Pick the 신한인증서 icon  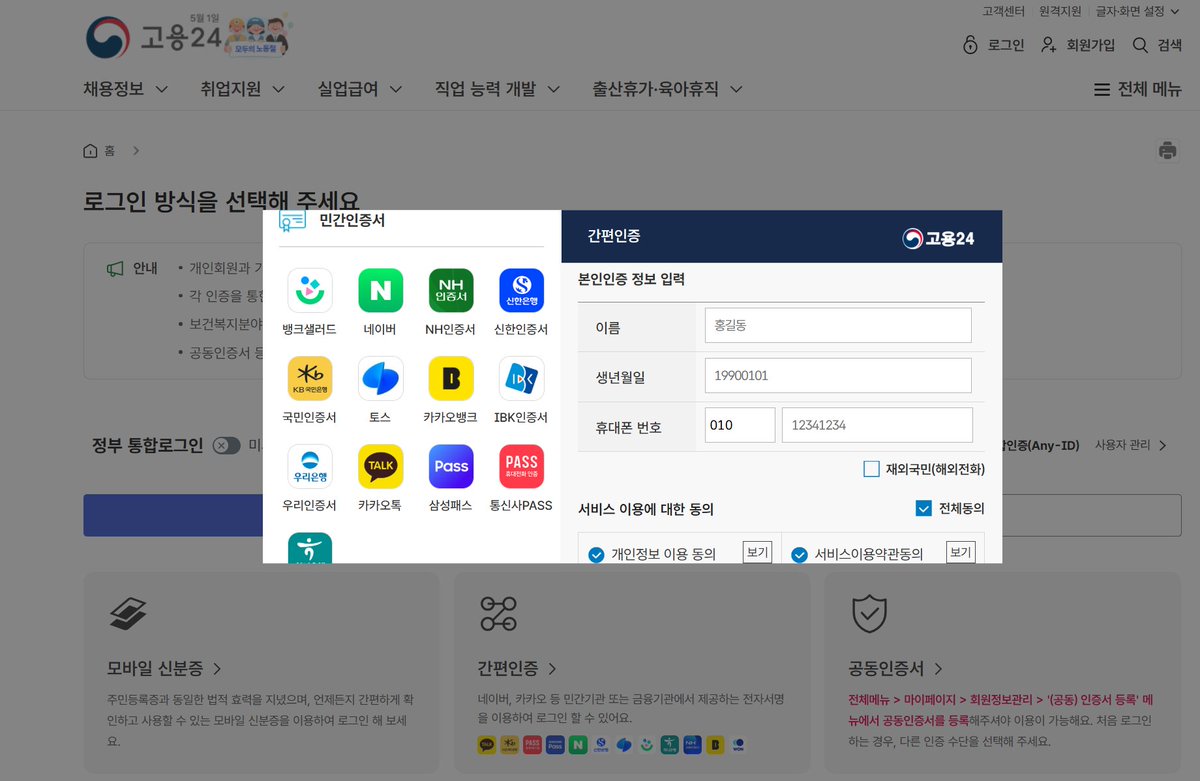(x=522, y=290)
